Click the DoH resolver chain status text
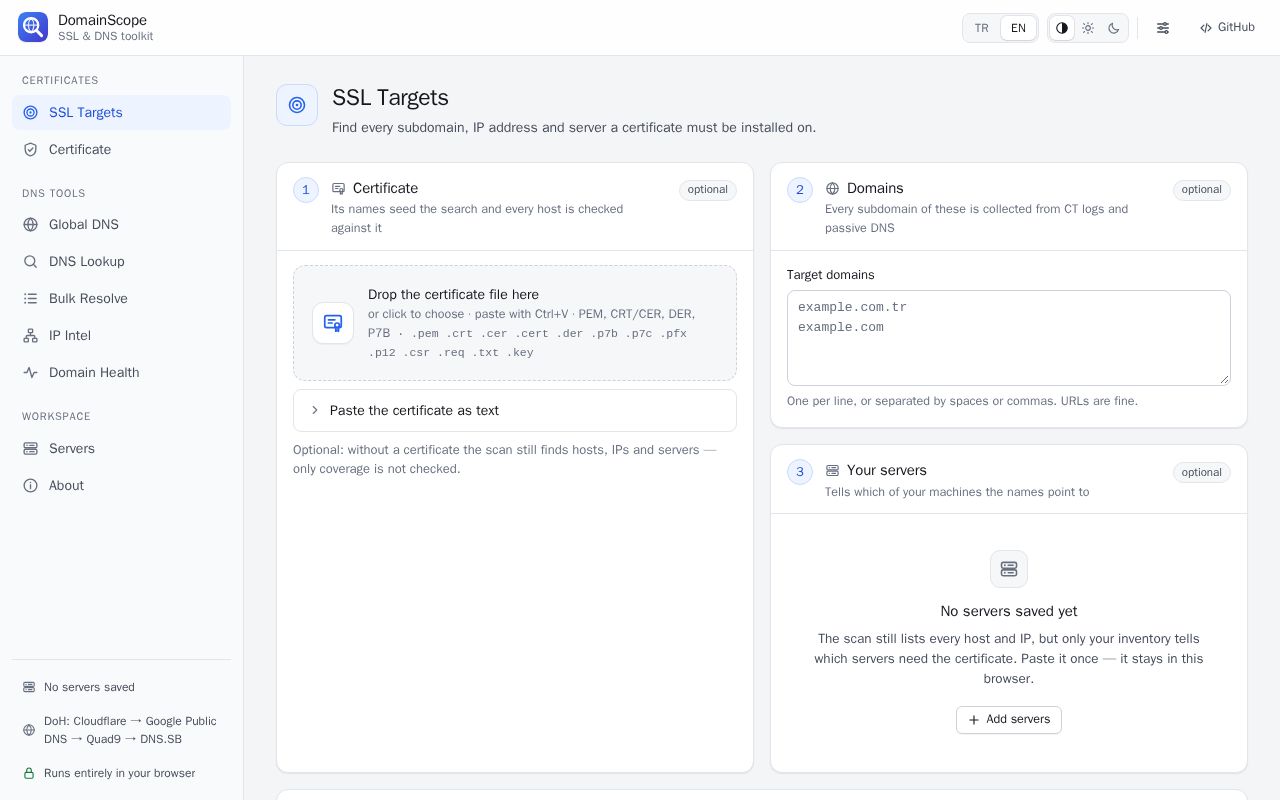This screenshot has height=800, width=1280. [x=130, y=730]
